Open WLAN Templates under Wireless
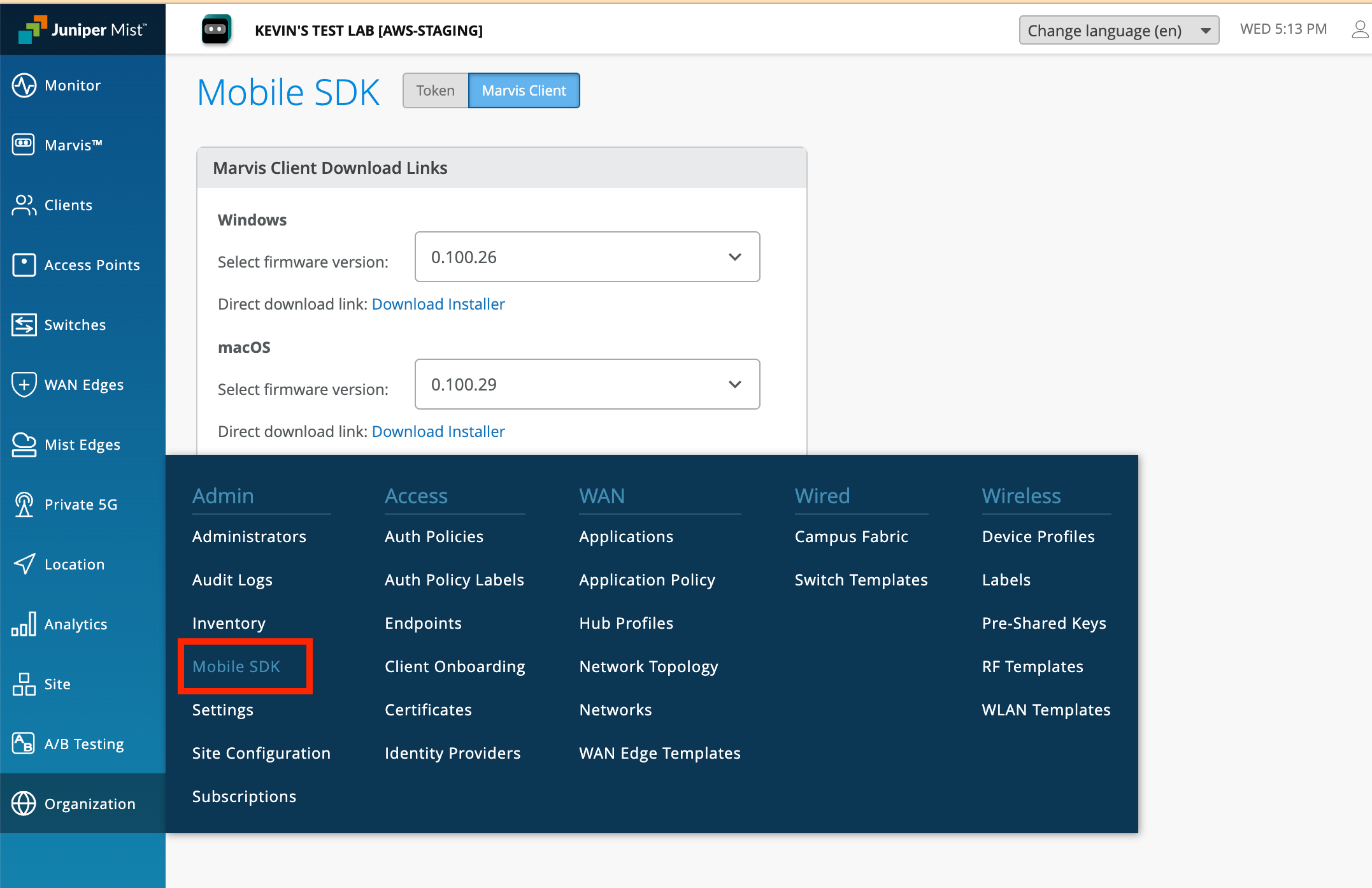 (x=1046, y=710)
